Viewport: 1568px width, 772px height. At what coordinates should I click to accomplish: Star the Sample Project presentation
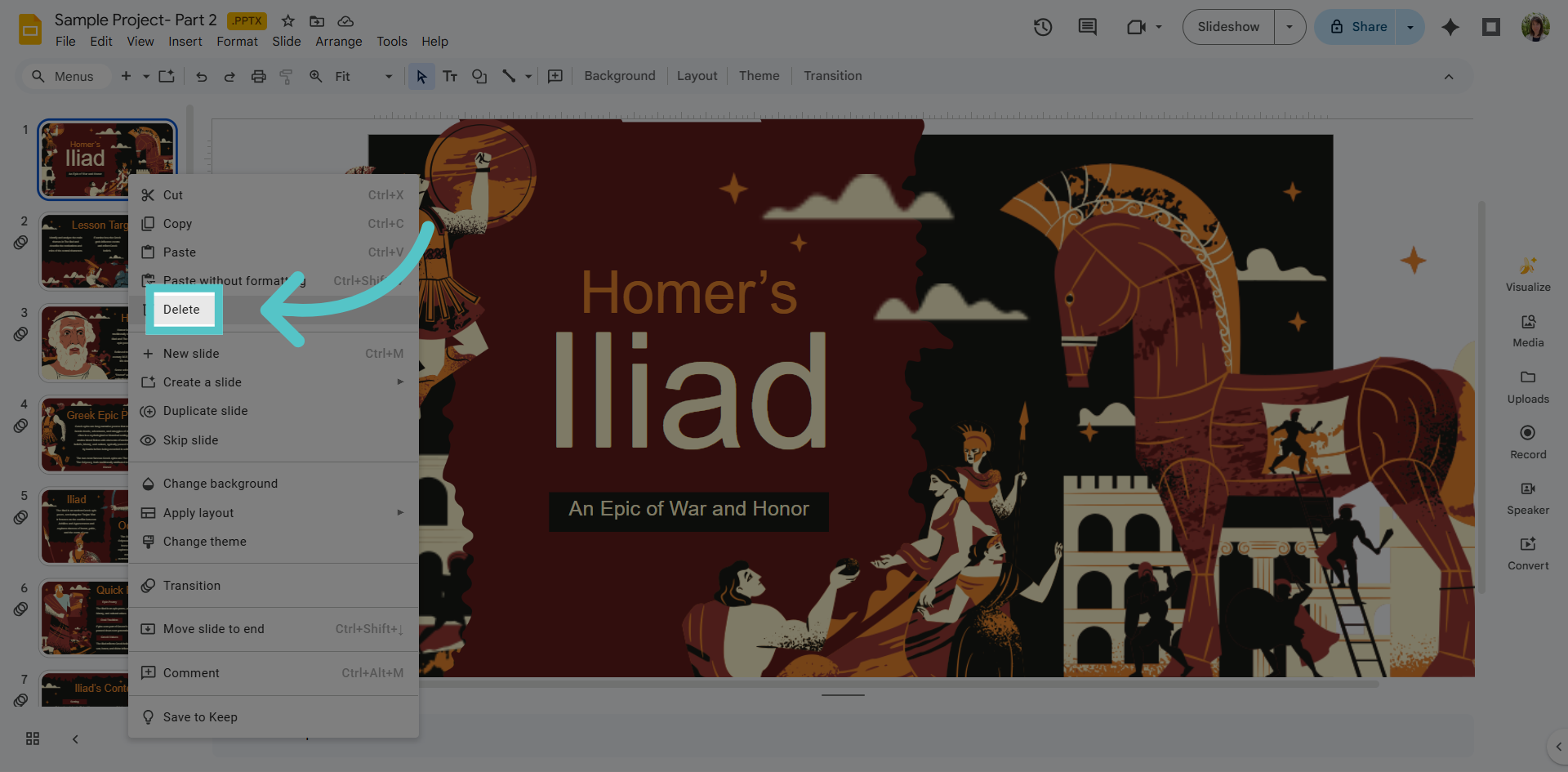[x=288, y=21]
